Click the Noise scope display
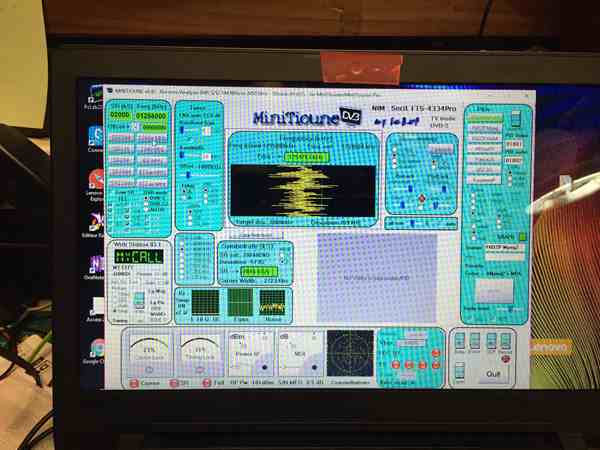 pyautogui.click(x=272, y=302)
